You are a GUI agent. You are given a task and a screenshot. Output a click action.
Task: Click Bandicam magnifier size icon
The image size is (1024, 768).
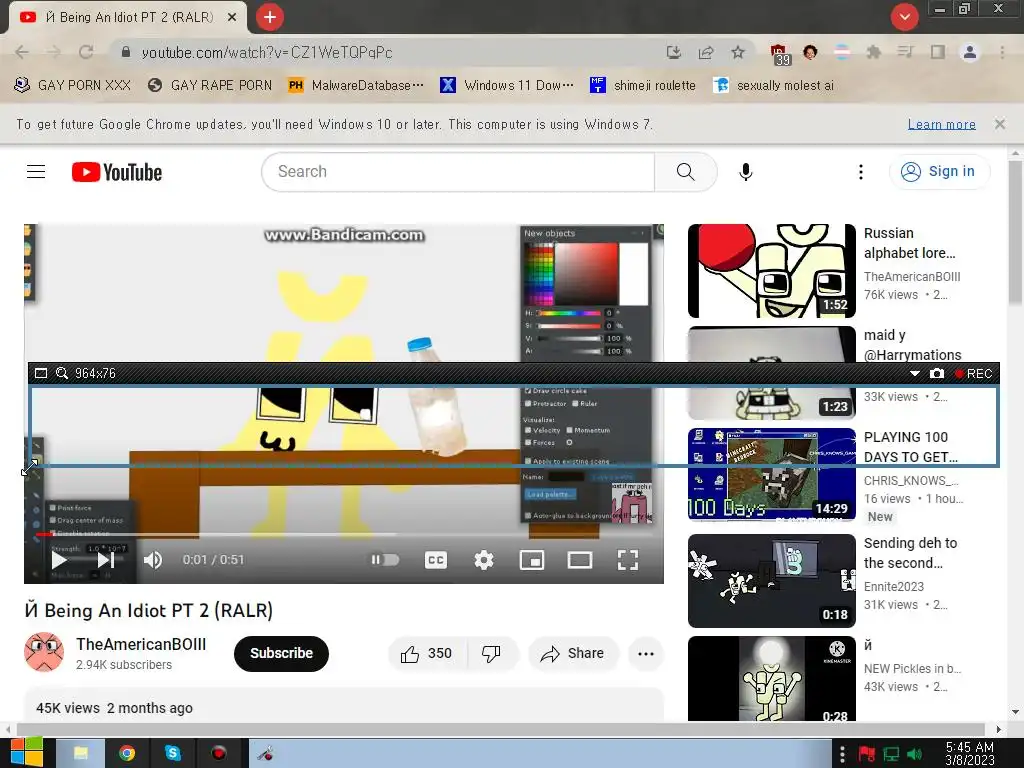pos(62,374)
